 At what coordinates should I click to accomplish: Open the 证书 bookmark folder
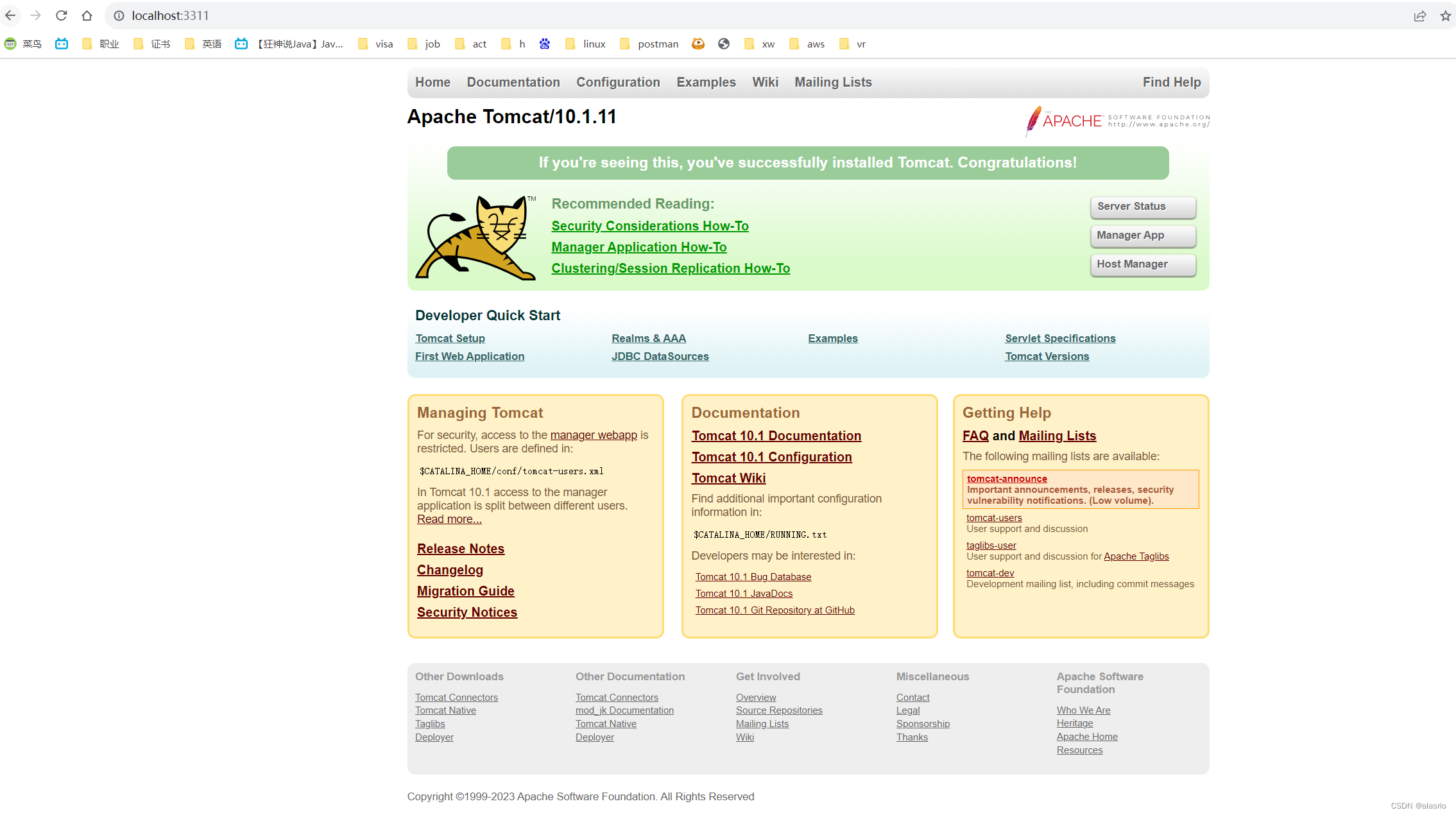pyautogui.click(x=152, y=44)
